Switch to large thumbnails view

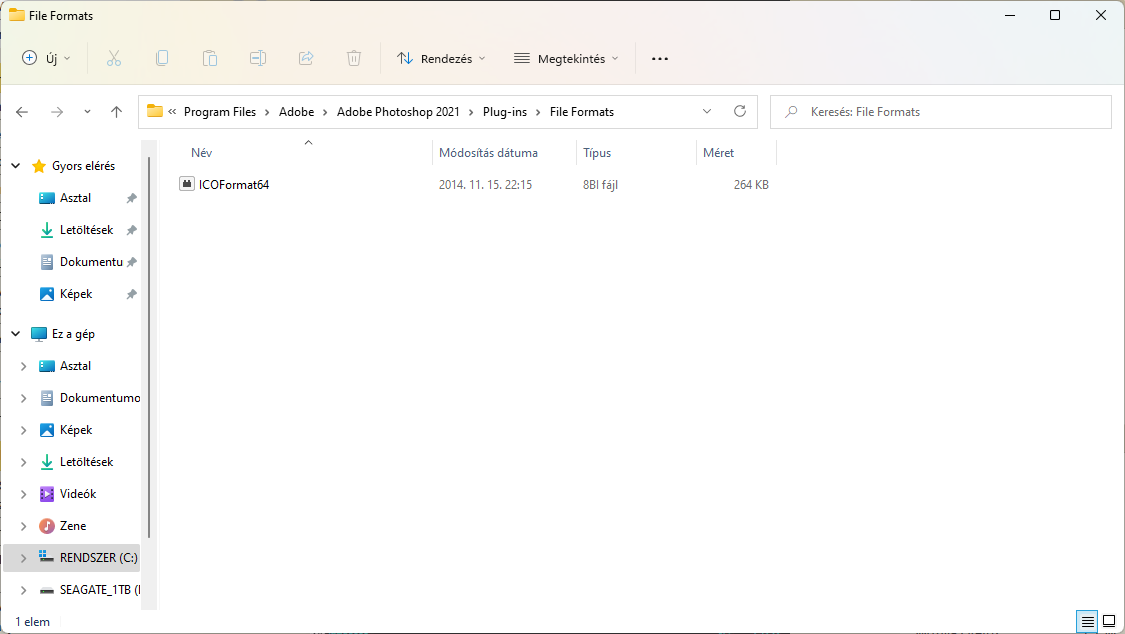point(1108,621)
